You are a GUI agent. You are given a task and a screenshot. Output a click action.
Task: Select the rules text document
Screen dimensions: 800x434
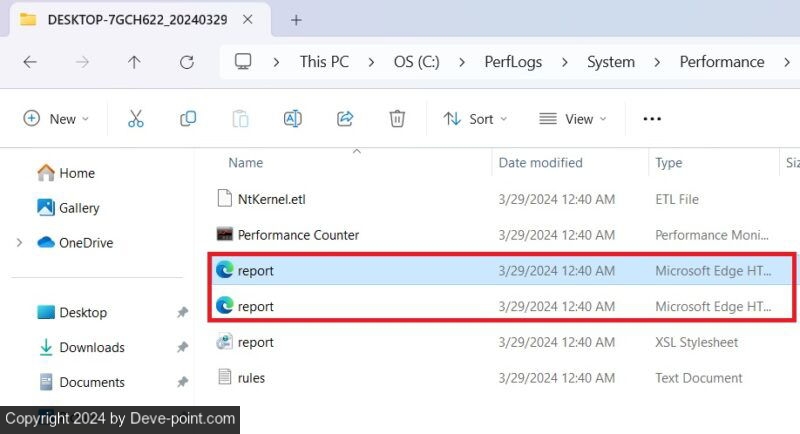coord(251,378)
